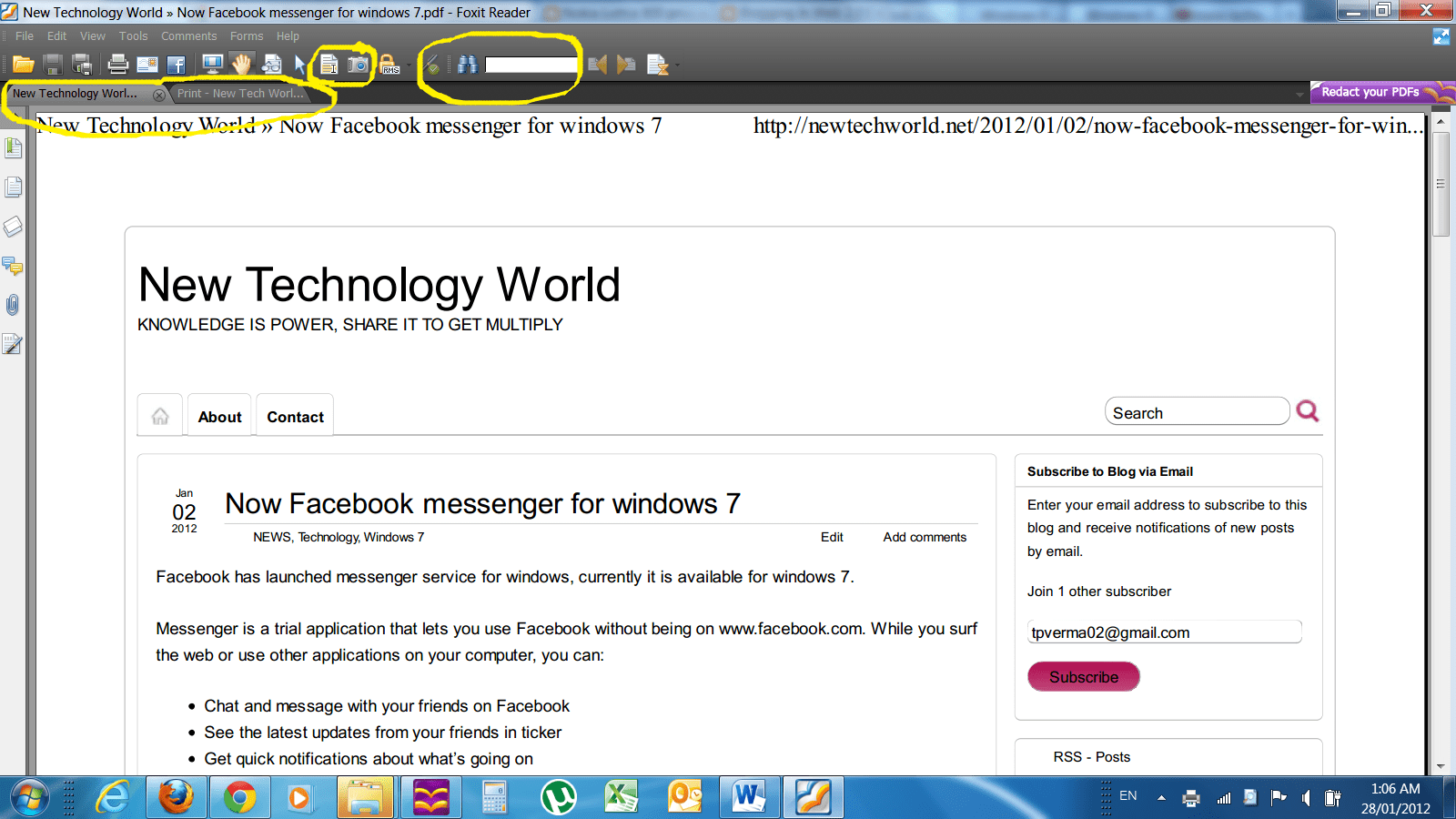Click the Open file folder icon
Viewport: 1456px width, 819px height.
[x=24, y=65]
